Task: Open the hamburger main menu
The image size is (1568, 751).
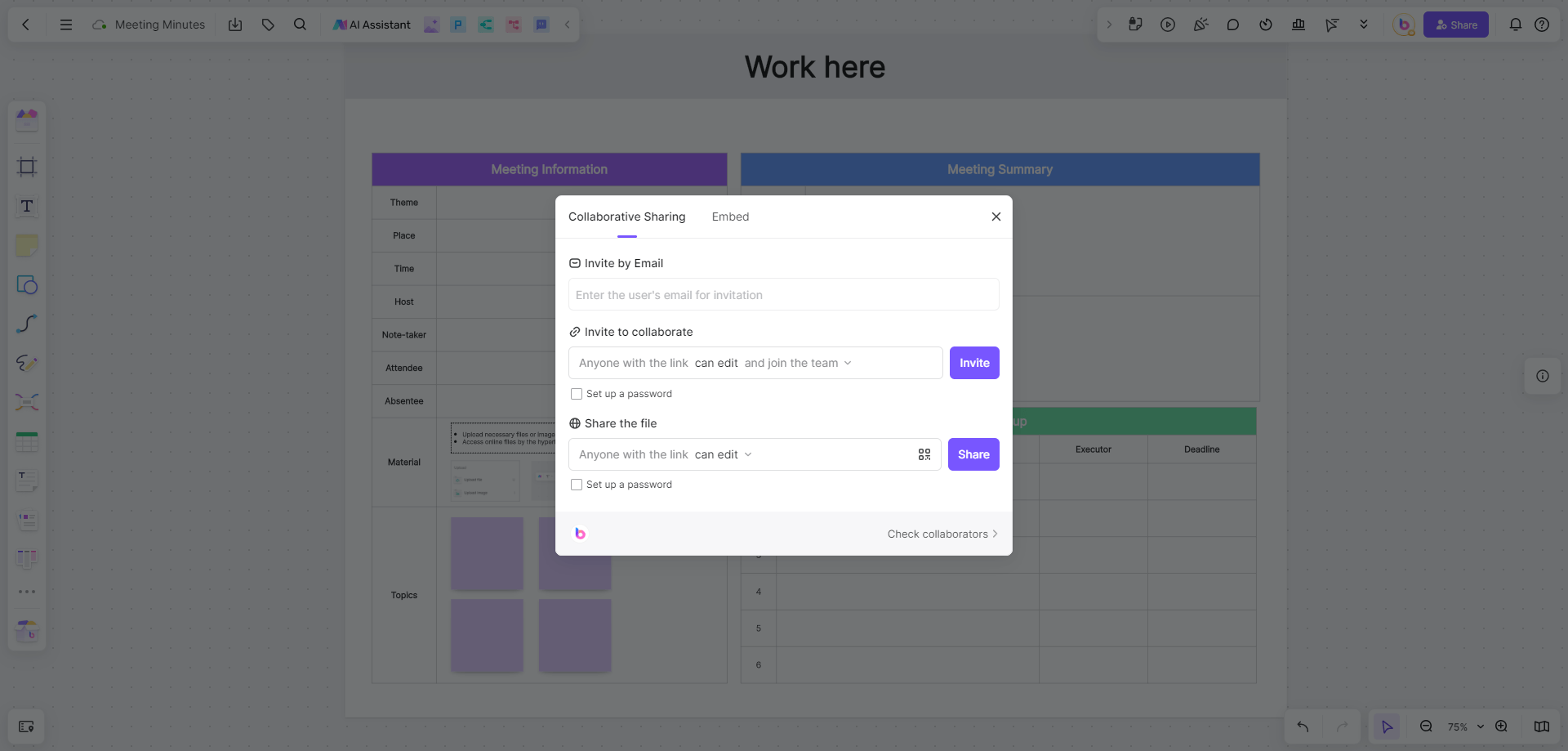Action: 66,25
